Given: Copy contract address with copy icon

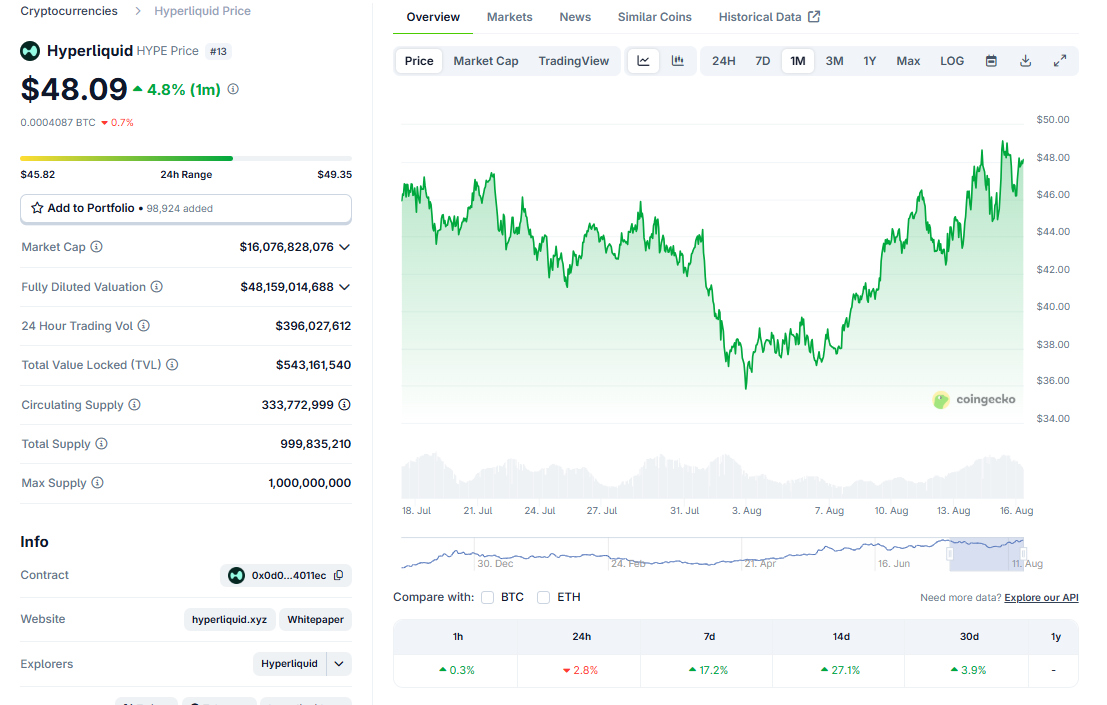Looking at the screenshot, I should (339, 575).
